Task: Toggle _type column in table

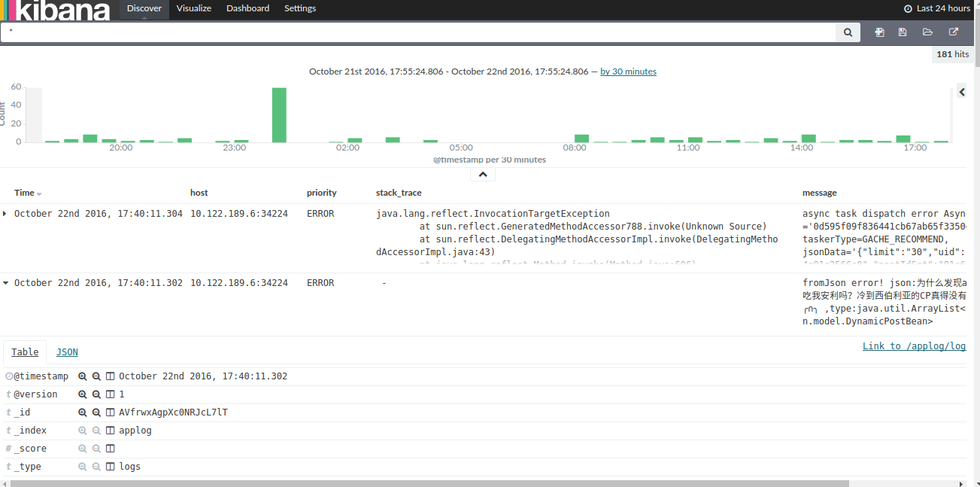Action: [x=111, y=467]
